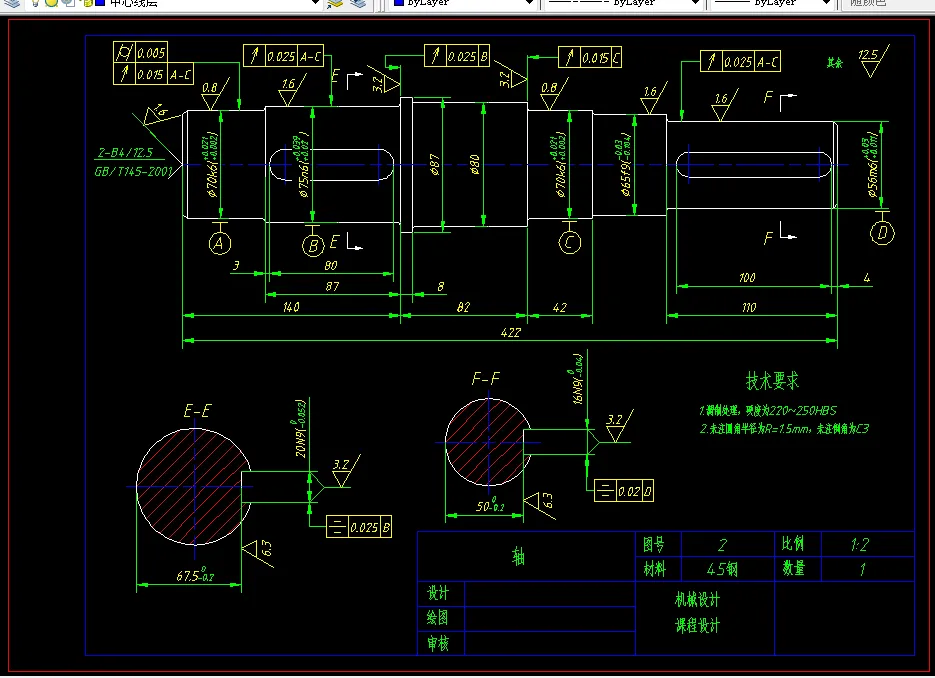
Task: Select the 140 length dimension
Action: pyautogui.click(x=291, y=307)
